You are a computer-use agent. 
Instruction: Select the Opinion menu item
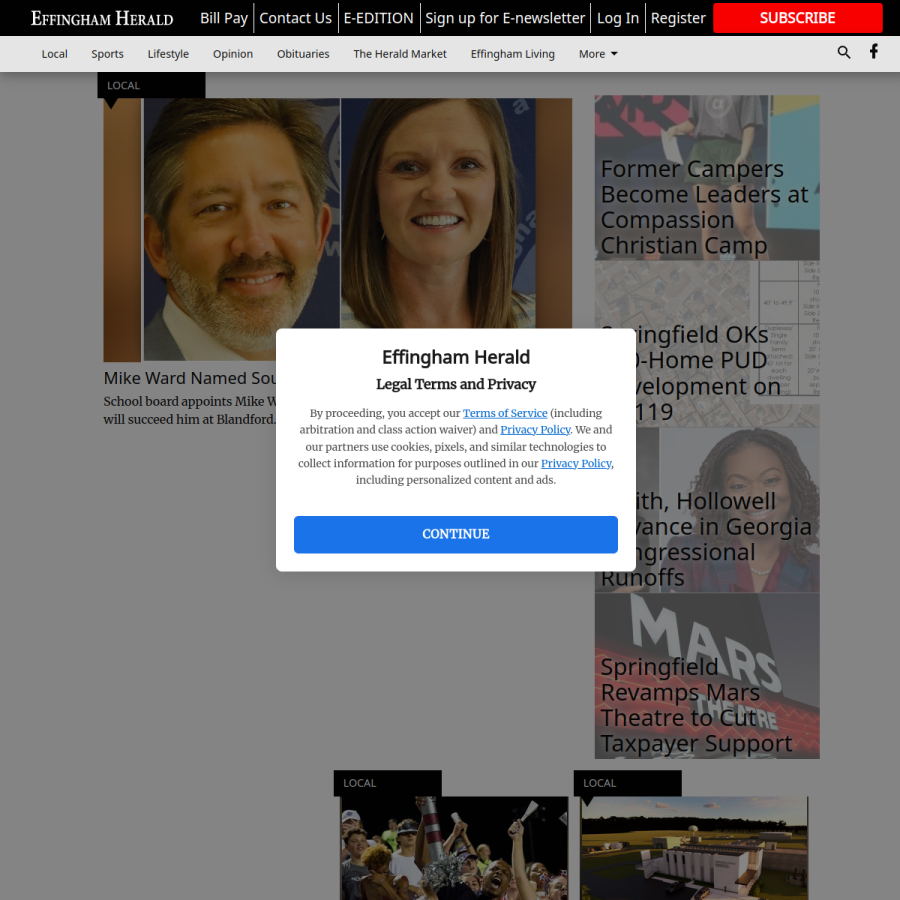tap(233, 54)
